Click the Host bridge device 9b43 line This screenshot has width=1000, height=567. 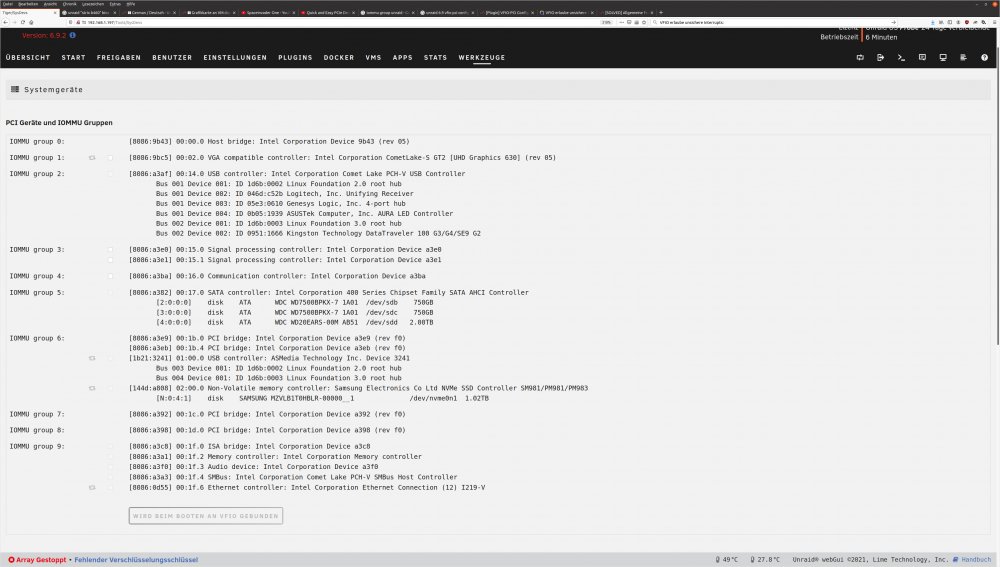click(x=269, y=142)
